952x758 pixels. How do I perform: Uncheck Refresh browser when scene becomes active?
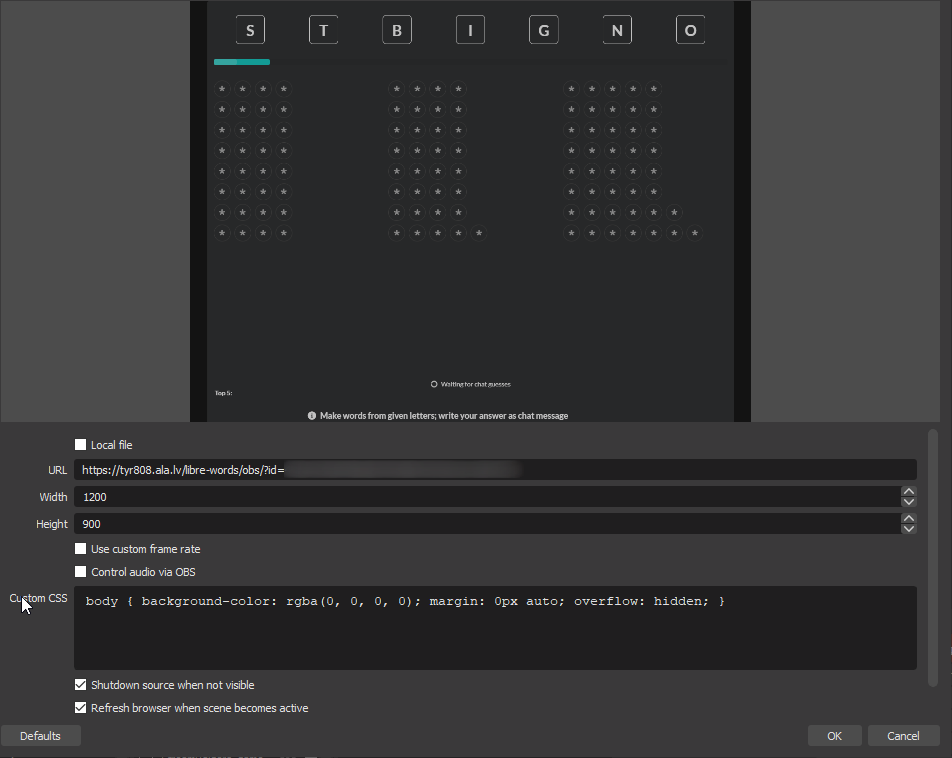[81, 708]
